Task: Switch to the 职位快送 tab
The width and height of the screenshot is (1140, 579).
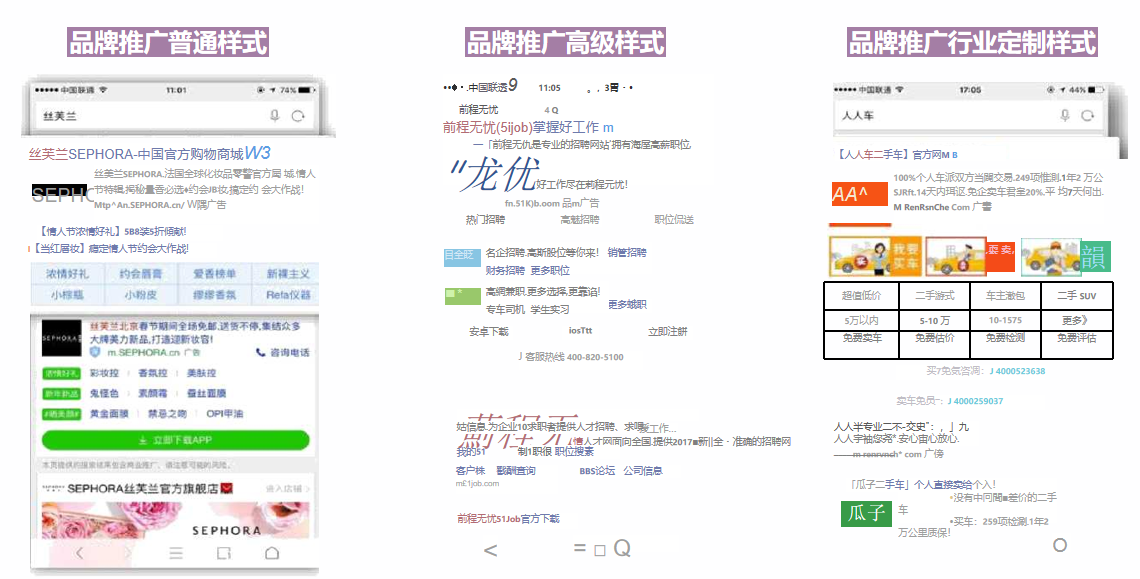Action: tap(674, 220)
